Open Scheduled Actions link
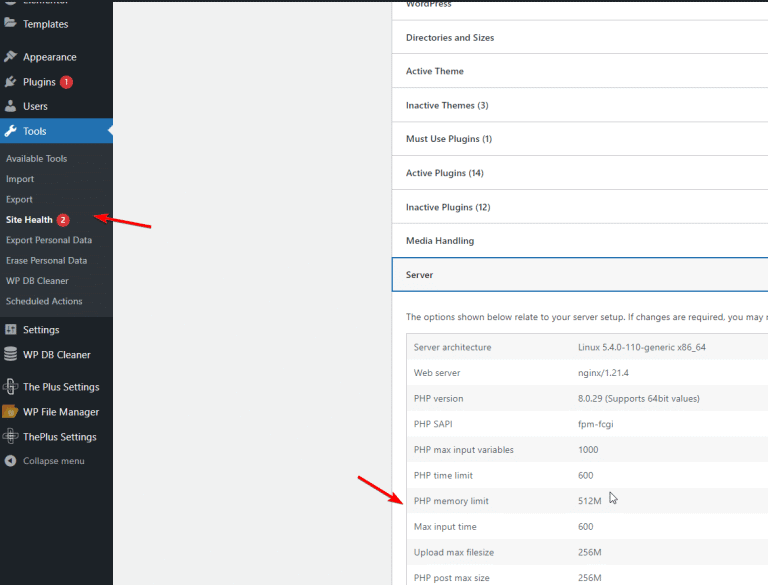768x585 pixels. point(44,301)
